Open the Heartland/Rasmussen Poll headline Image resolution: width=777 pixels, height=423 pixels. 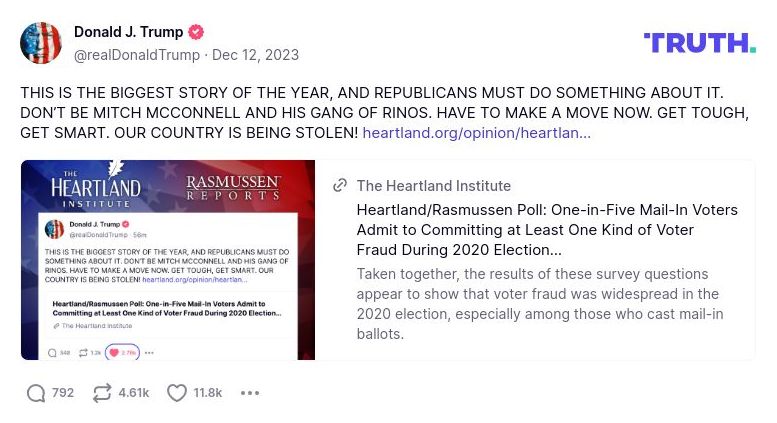(x=546, y=229)
